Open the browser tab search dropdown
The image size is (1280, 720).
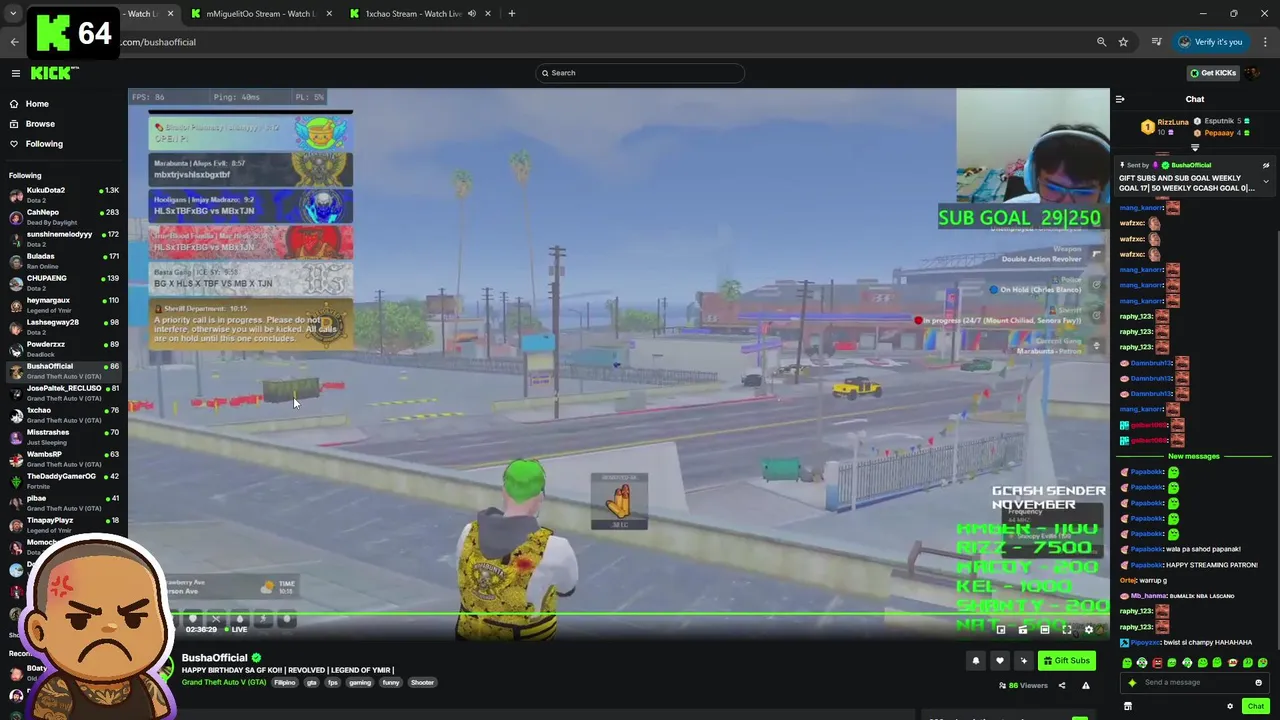(x=13, y=14)
